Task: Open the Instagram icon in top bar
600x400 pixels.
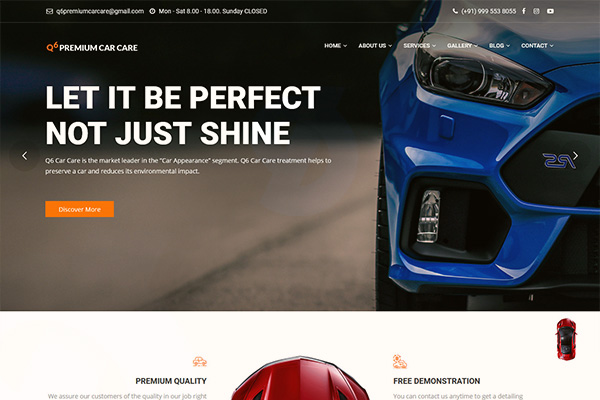Action: [x=536, y=11]
